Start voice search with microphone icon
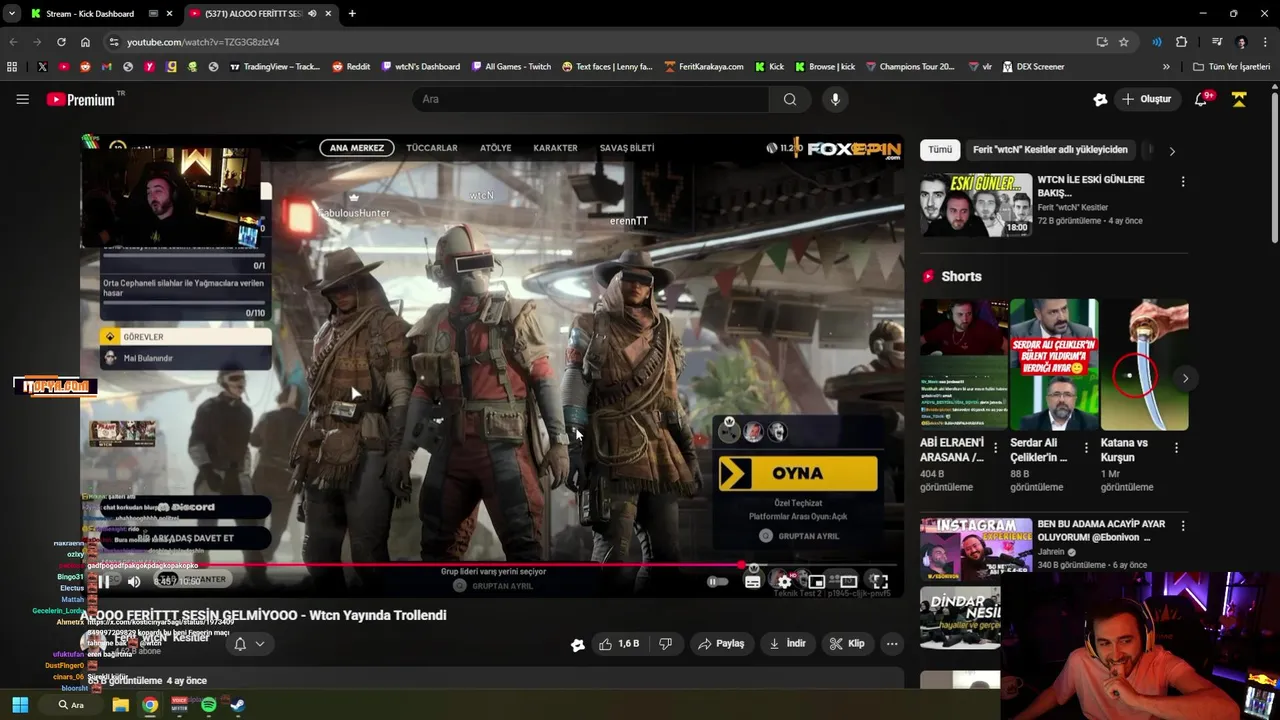 click(x=835, y=99)
